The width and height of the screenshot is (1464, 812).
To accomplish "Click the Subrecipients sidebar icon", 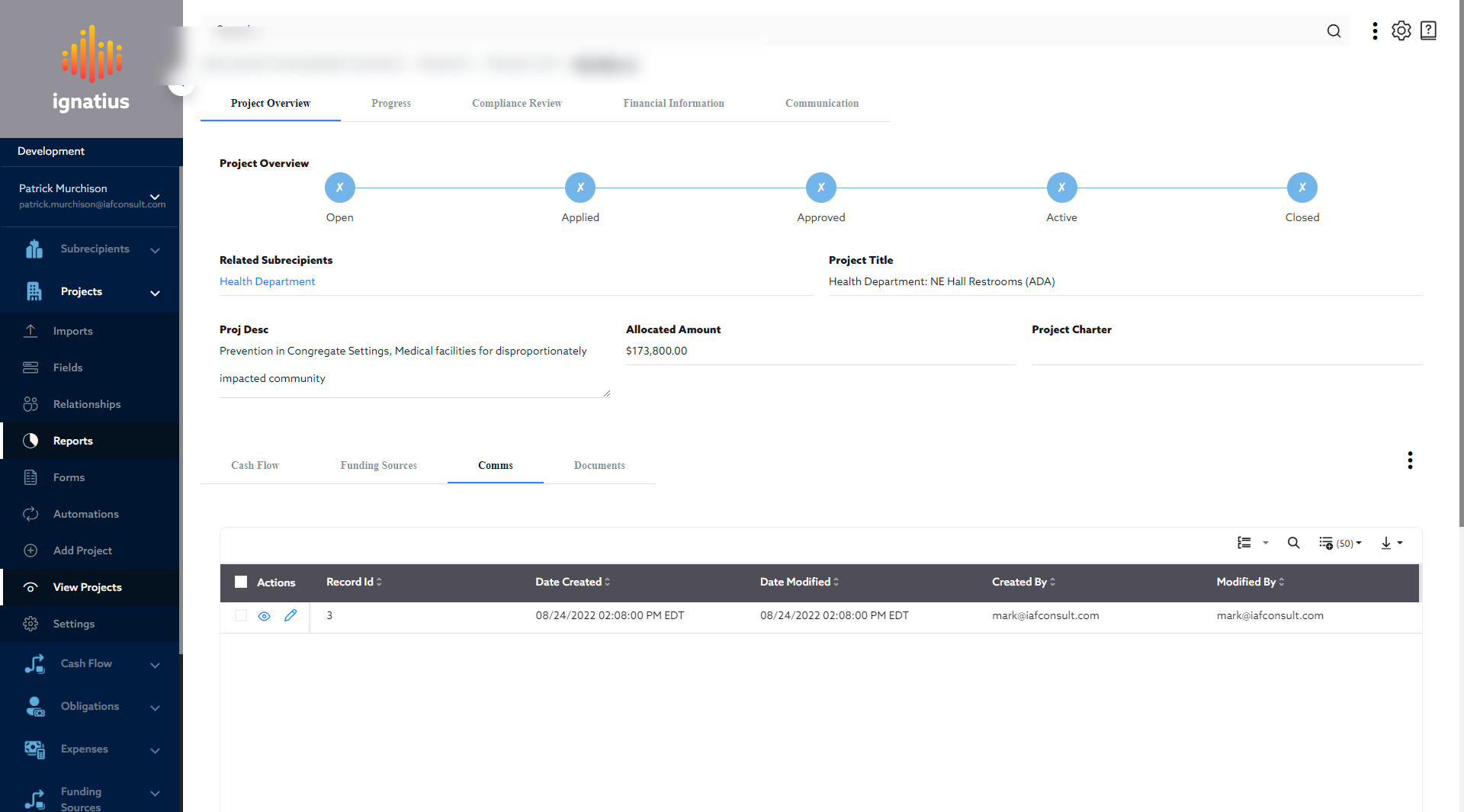I will click(x=34, y=249).
